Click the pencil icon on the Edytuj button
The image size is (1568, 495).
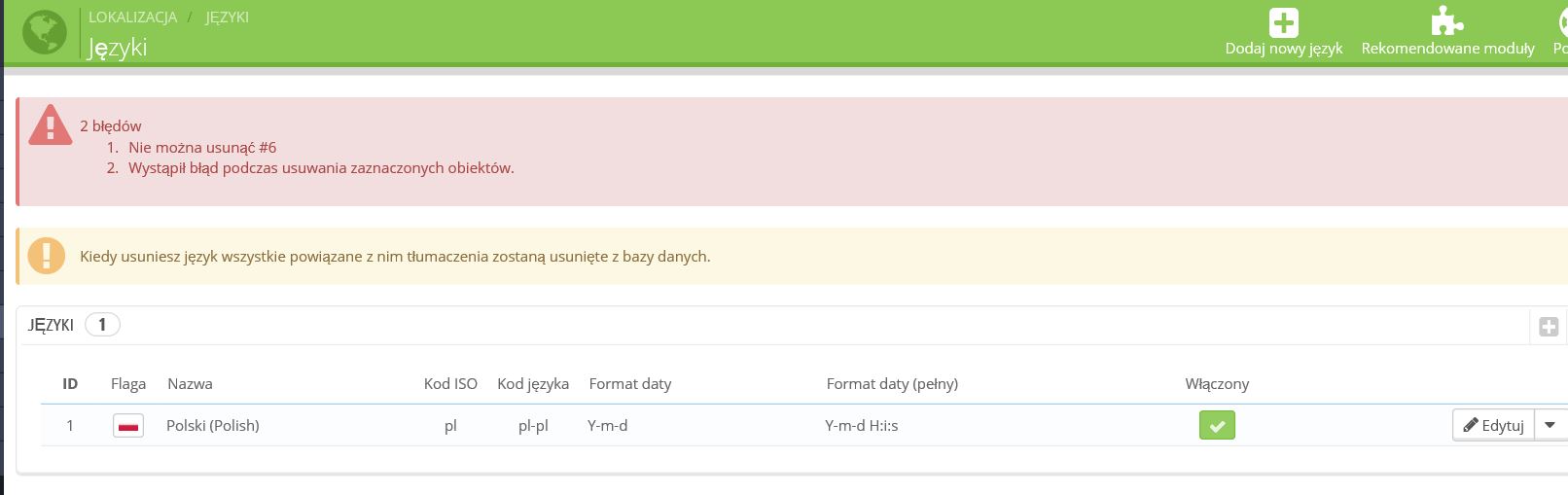[x=1471, y=425]
